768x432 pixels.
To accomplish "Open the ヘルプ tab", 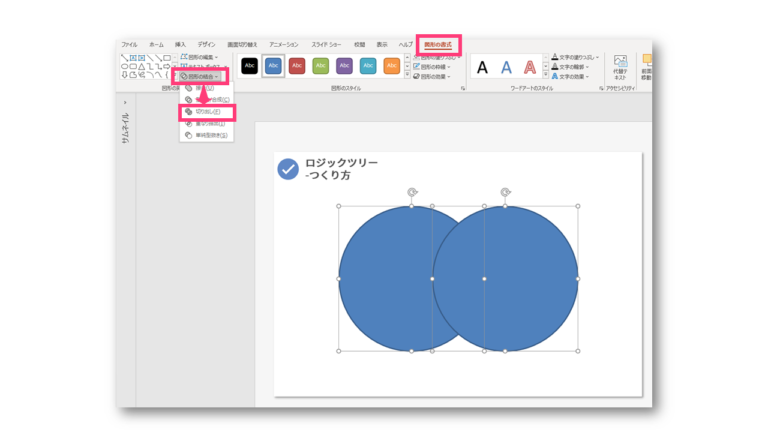I will click(406, 45).
